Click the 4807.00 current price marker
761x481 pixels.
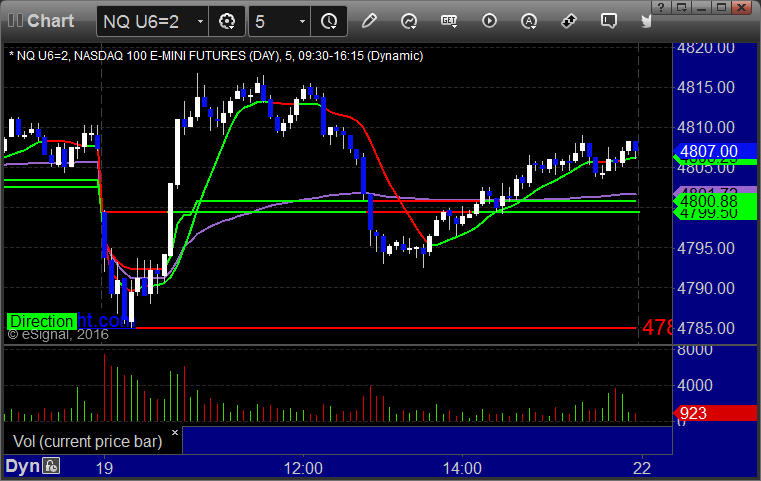tap(714, 151)
